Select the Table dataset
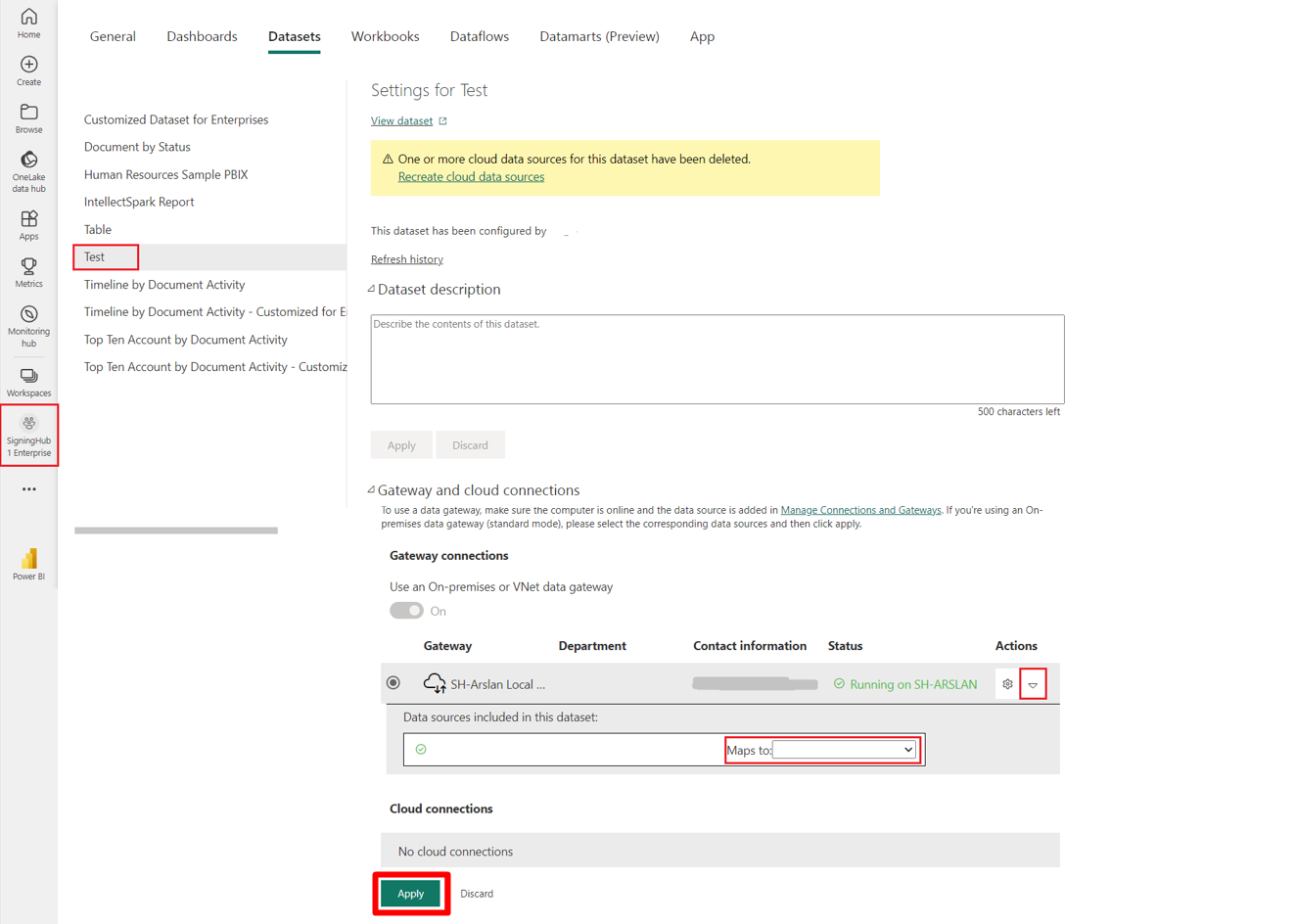Image resolution: width=1296 pixels, height=924 pixels. [x=98, y=229]
